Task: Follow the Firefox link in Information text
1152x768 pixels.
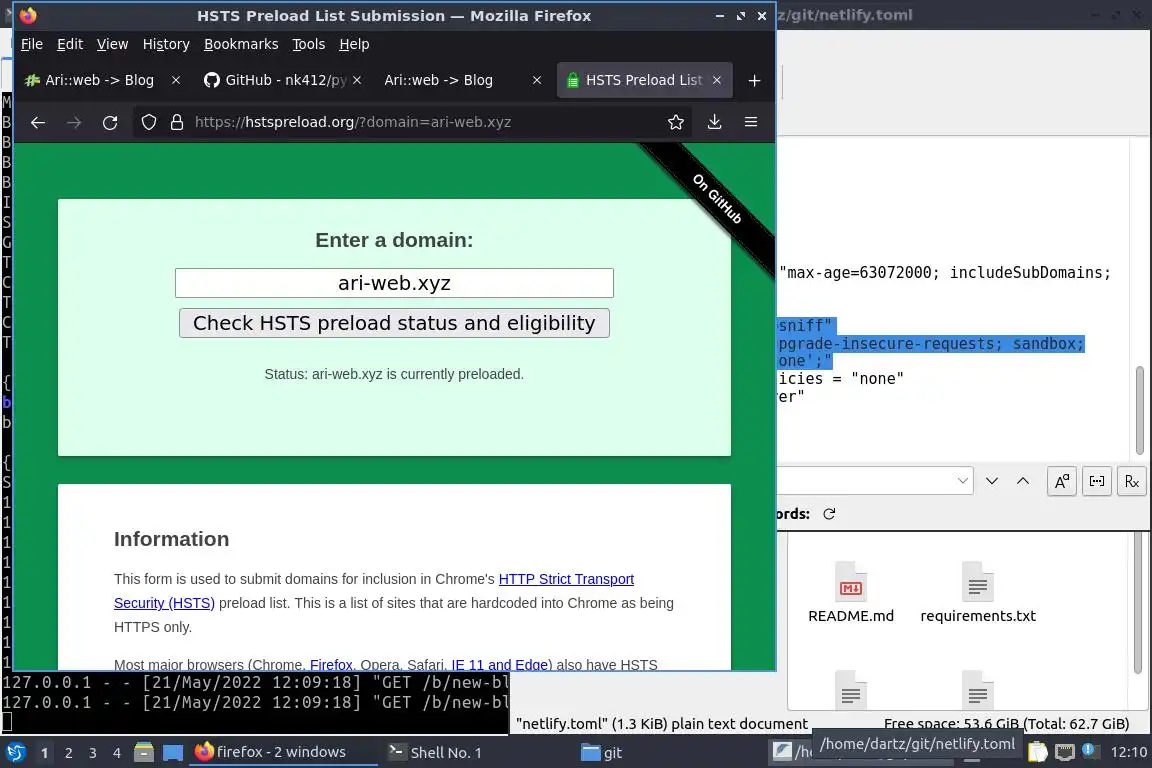Action: point(331,664)
